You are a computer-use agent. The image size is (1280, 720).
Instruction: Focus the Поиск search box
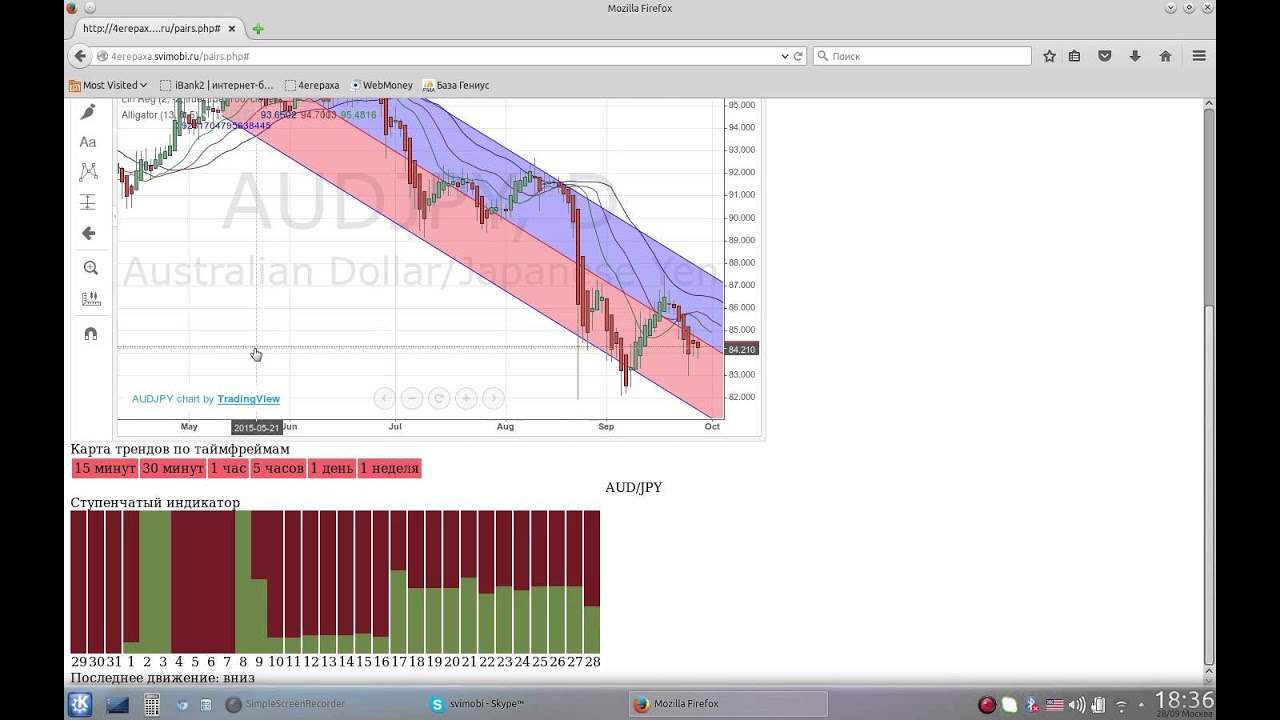coord(921,56)
